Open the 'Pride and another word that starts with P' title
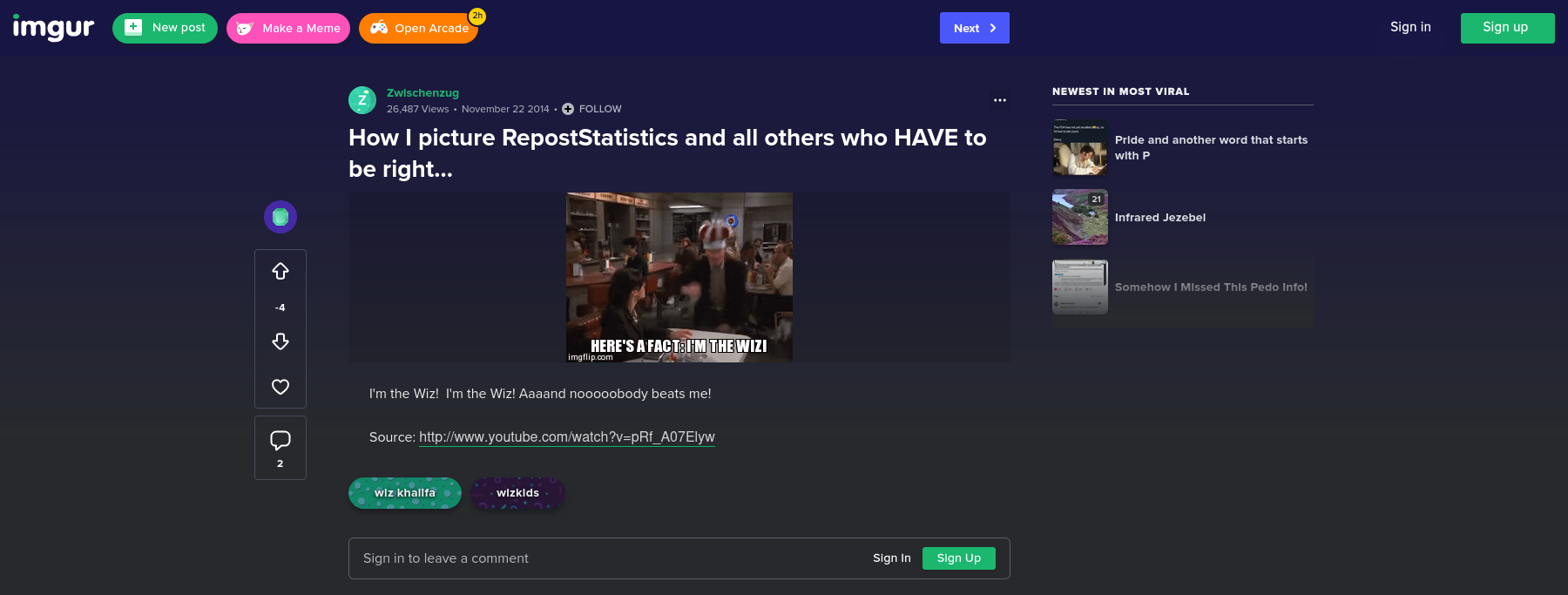Image resolution: width=1568 pixels, height=595 pixels. [x=1211, y=147]
